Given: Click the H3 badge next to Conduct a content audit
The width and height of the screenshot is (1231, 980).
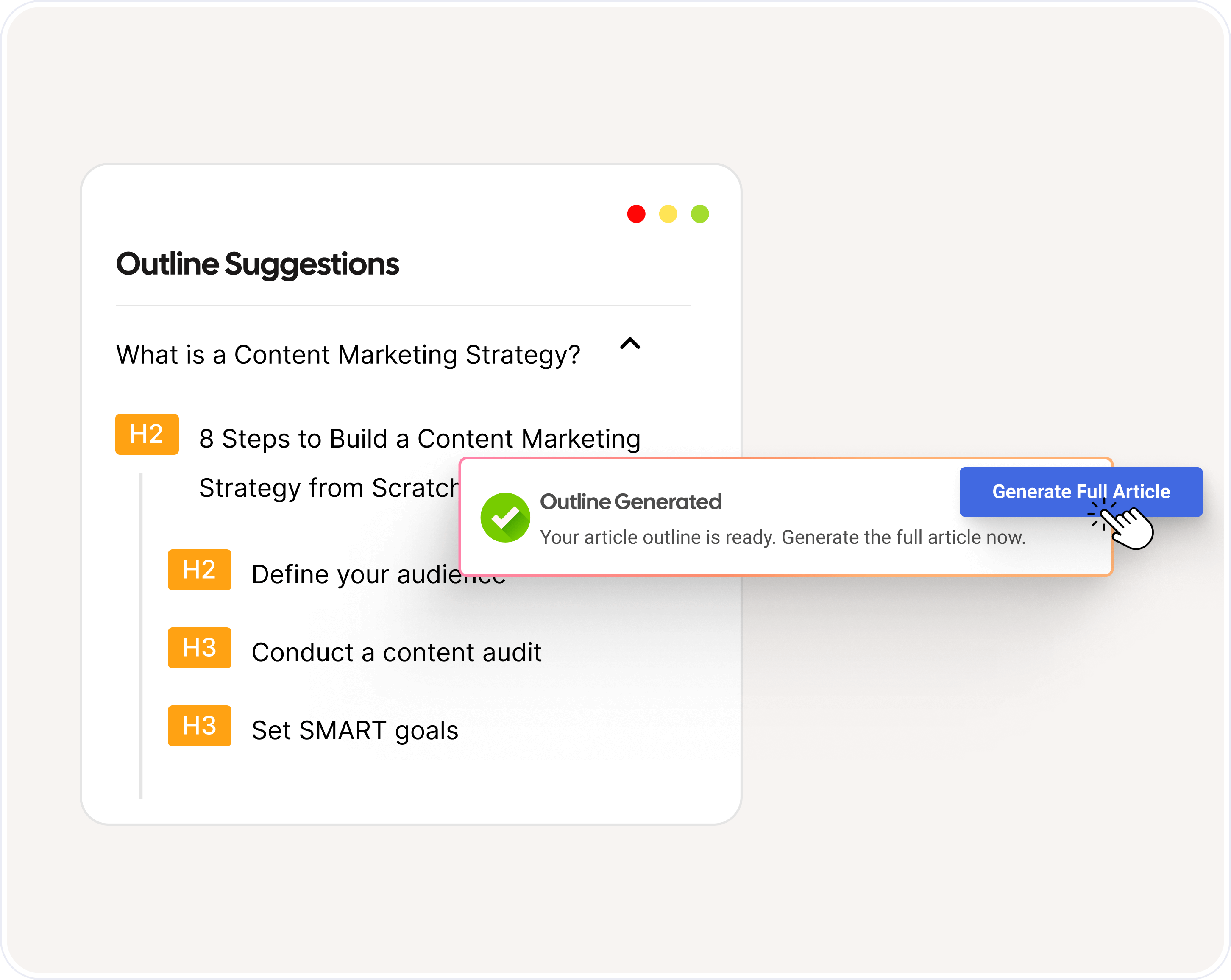Looking at the screenshot, I should click(199, 648).
